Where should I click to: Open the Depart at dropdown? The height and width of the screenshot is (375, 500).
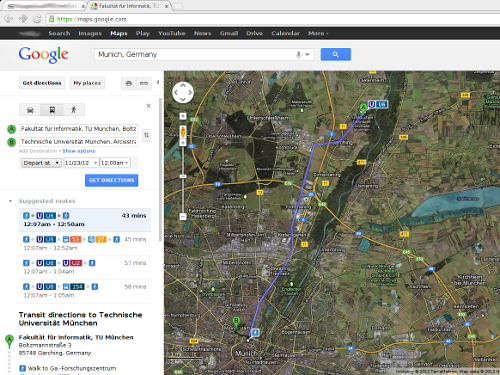41,163
